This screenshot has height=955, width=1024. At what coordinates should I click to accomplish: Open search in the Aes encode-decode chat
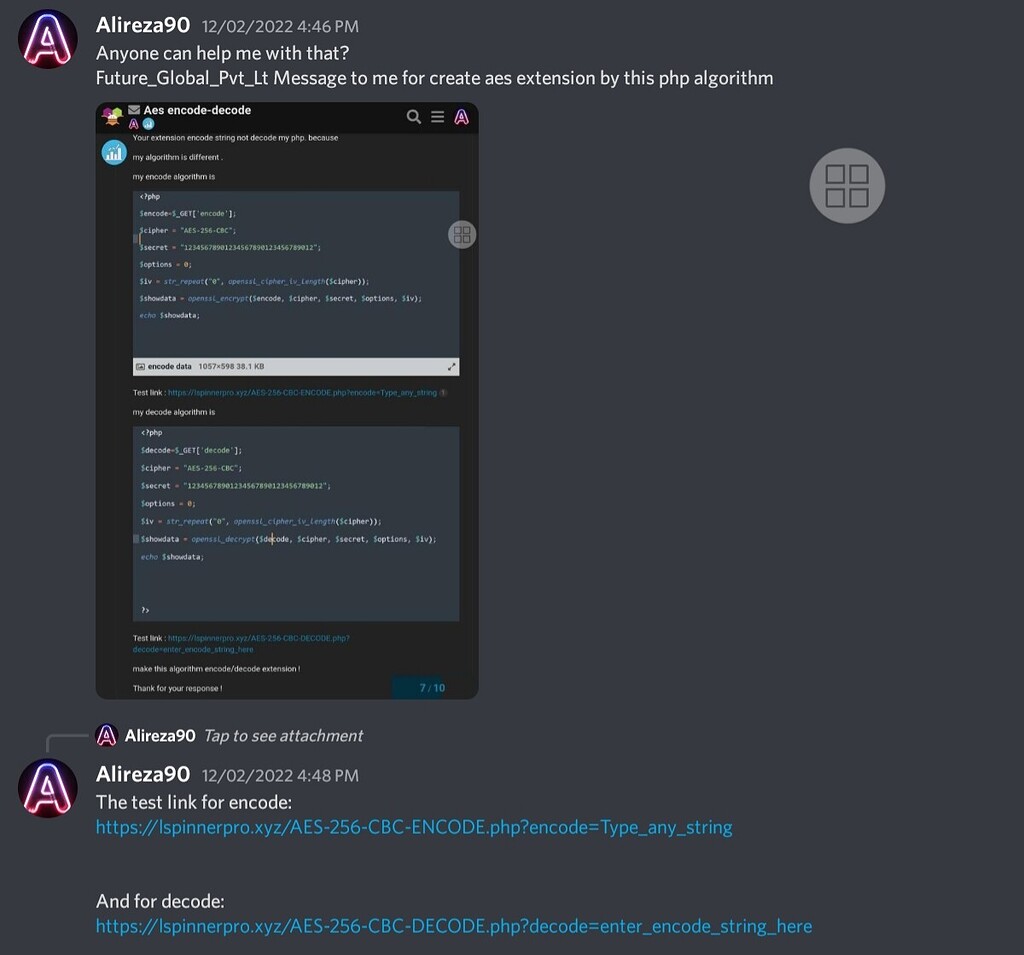414,116
